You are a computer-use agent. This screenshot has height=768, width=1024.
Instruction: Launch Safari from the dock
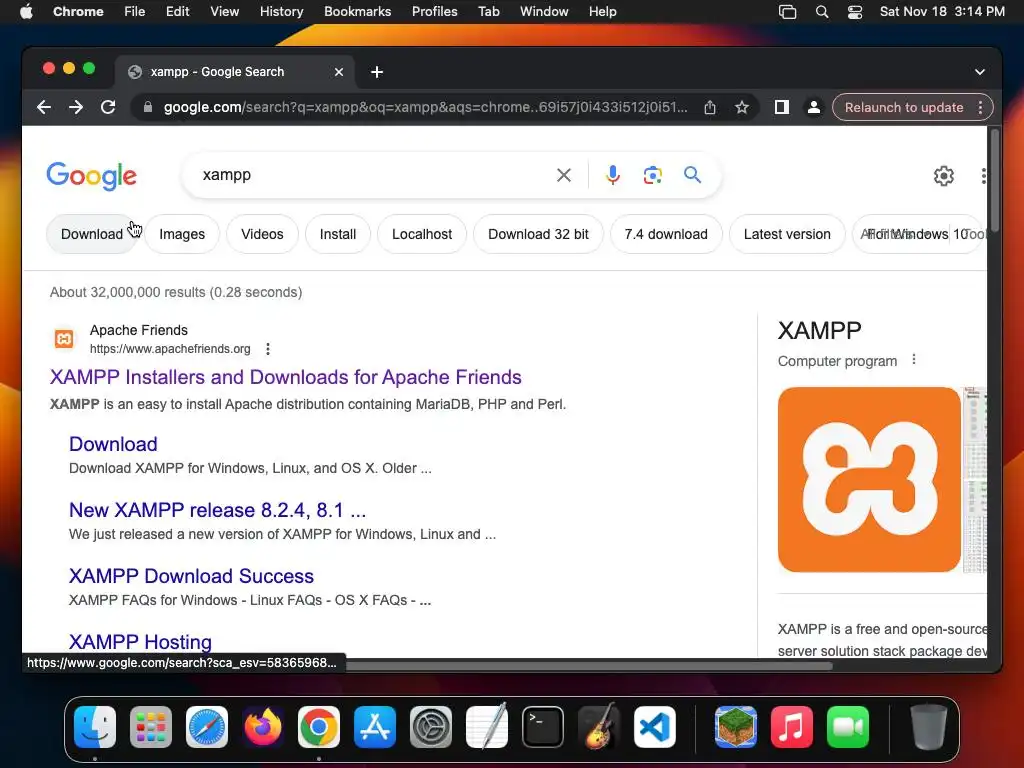tap(207, 727)
